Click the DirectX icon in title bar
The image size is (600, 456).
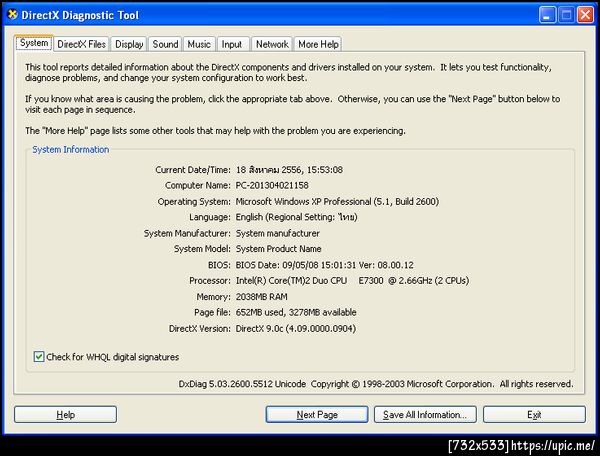pyautogui.click(x=13, y=15)
